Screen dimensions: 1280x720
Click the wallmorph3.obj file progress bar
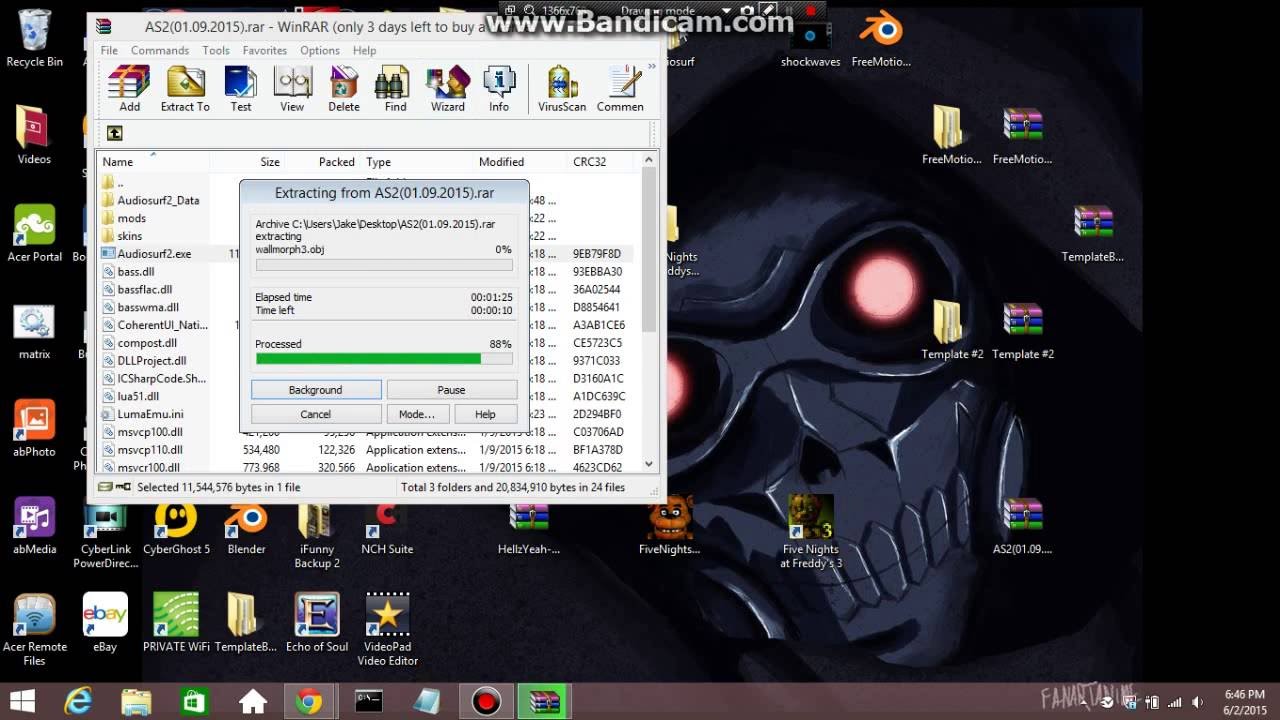coord(384,265)
